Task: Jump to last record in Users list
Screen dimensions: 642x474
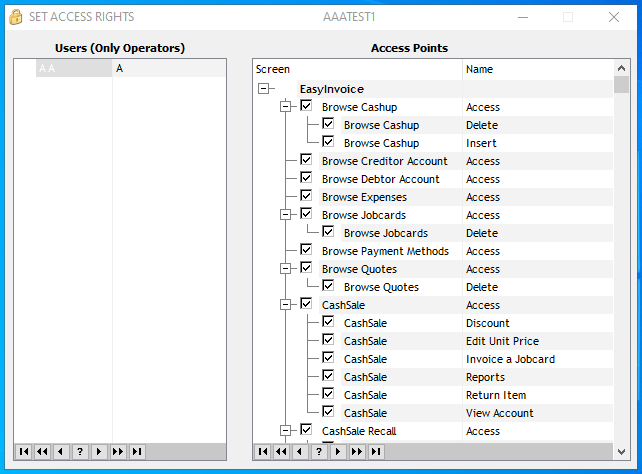Action: click(x=137, y=451)
